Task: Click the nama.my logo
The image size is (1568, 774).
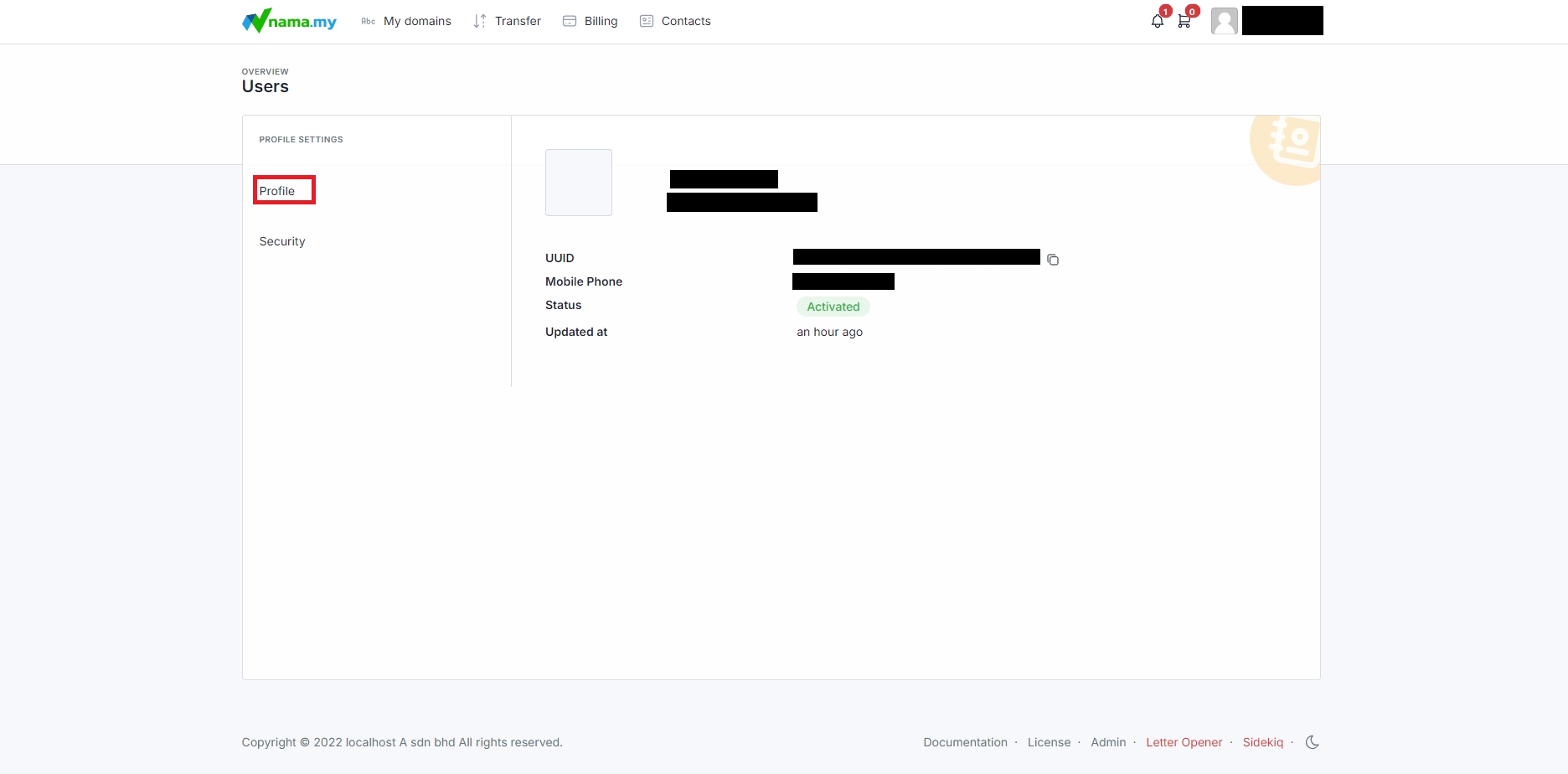Action: click(x=289, y=21)
